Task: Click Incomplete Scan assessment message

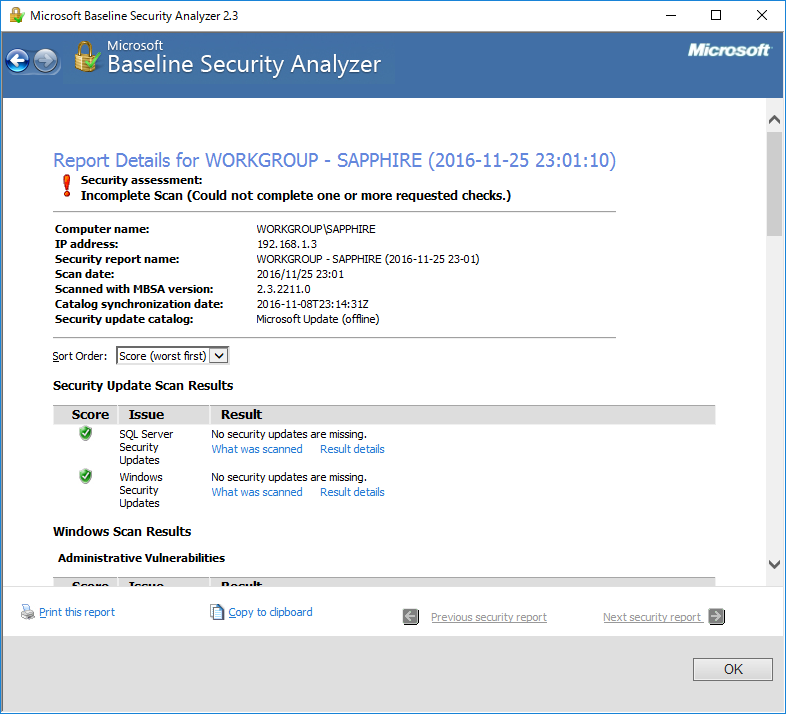Action: (x=296, y=196)
